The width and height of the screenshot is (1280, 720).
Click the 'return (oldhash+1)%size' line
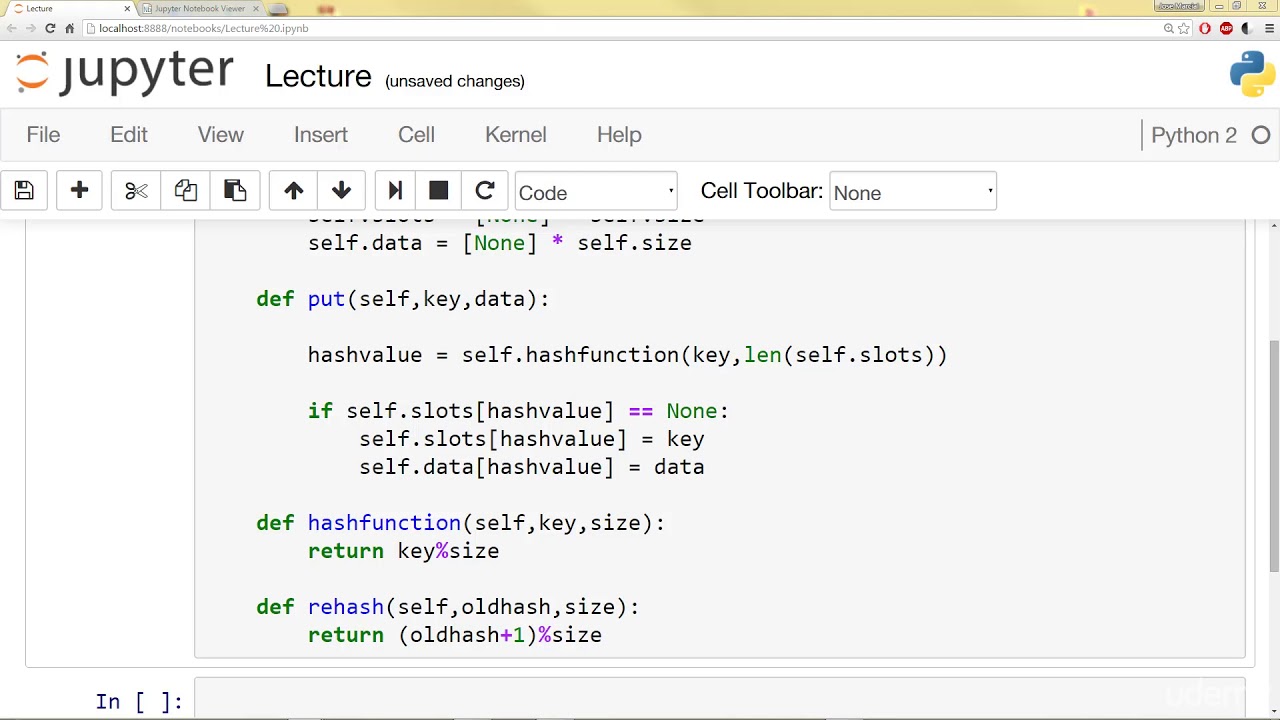pos(455,635)
